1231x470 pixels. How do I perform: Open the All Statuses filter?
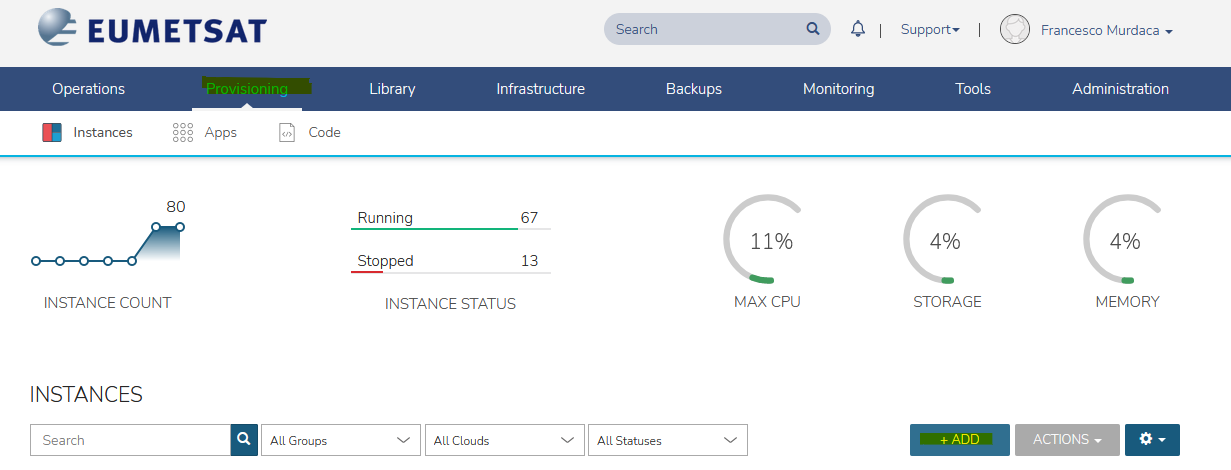coord(667,440)
